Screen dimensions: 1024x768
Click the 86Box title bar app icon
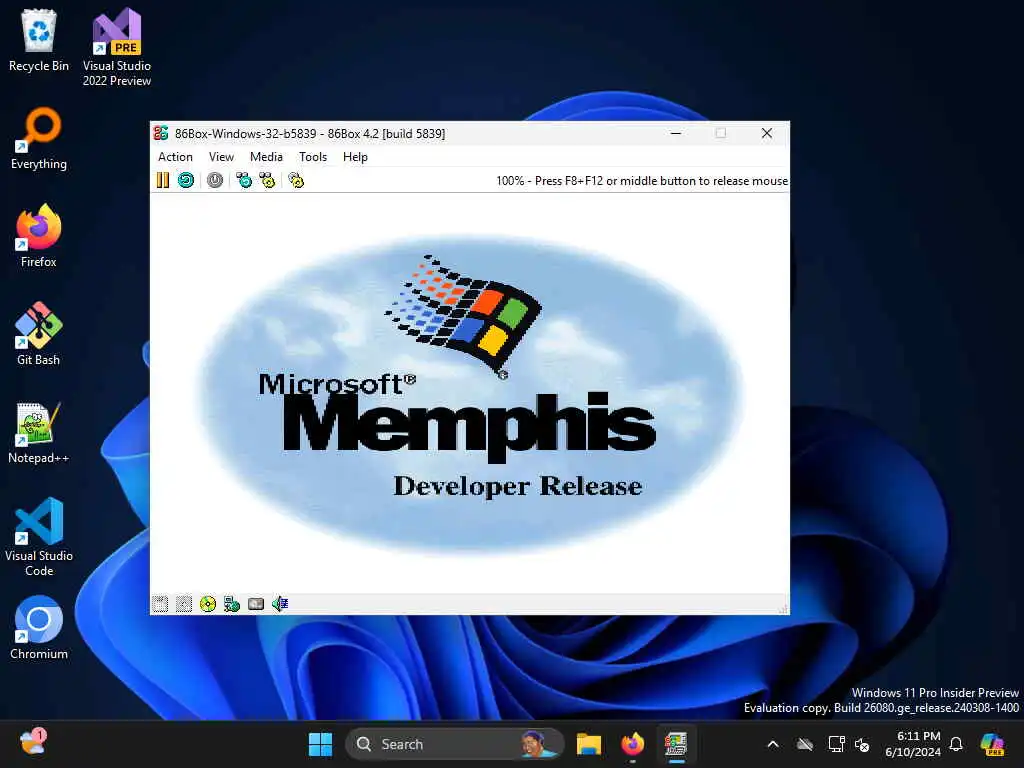point(161,133)
